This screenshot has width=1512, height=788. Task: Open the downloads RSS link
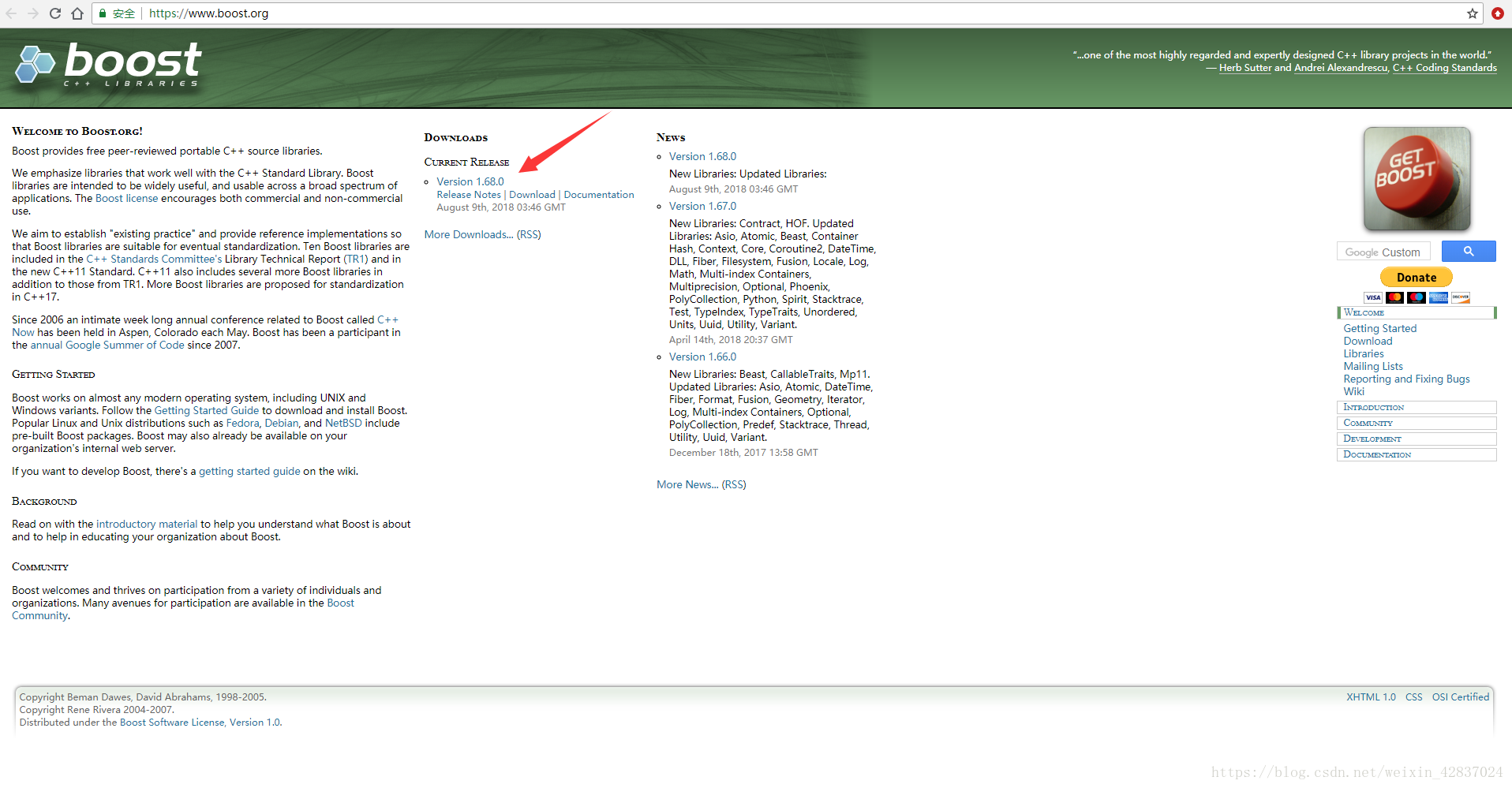529,234
